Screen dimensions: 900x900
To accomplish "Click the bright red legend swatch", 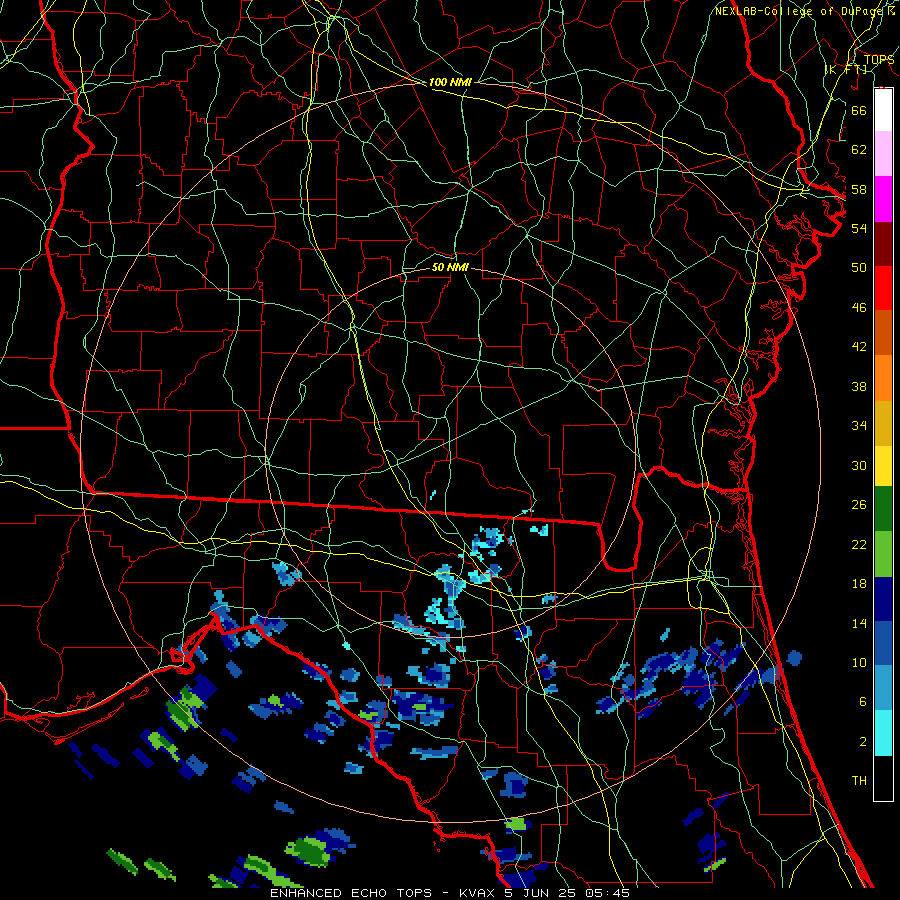I will pos(883,288).
